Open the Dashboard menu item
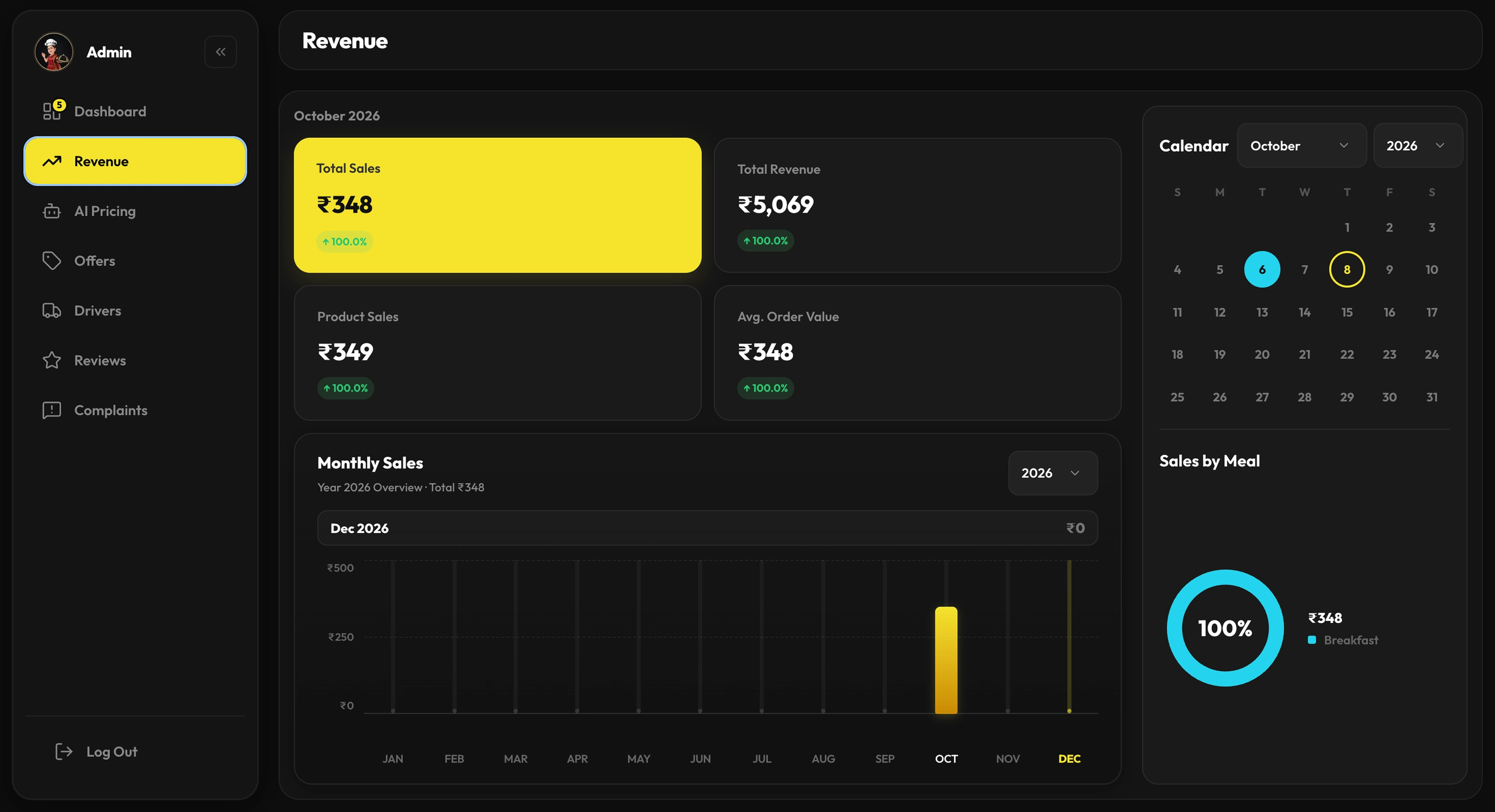 (x=135, y=111)
